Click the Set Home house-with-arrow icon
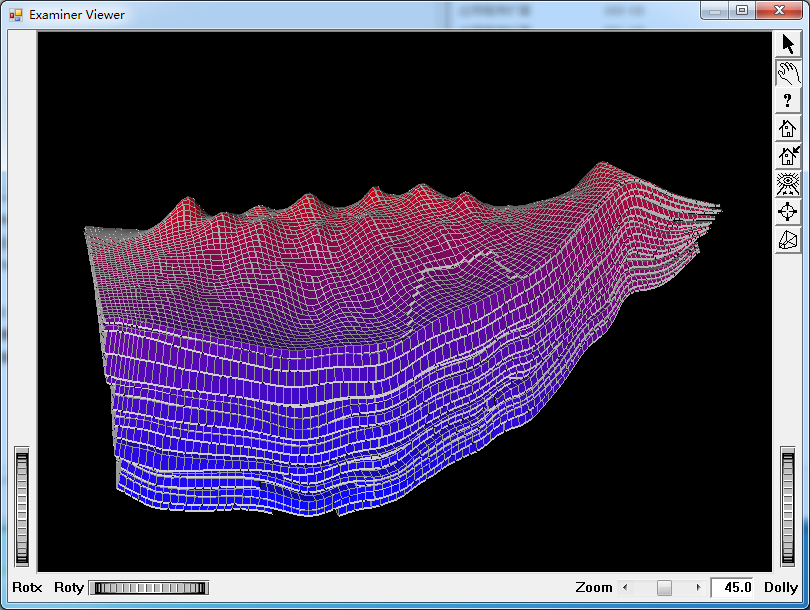 coord(787,156)
